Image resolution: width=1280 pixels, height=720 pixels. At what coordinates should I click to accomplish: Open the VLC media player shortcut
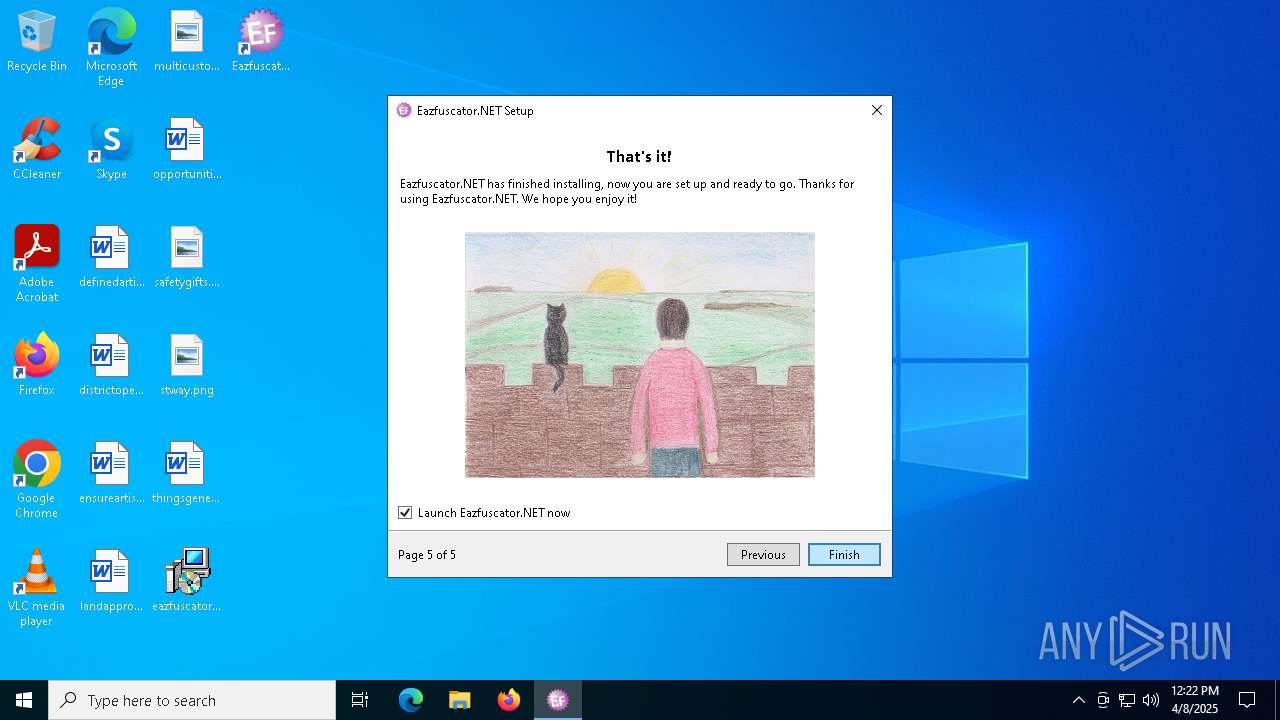[37, 588]
